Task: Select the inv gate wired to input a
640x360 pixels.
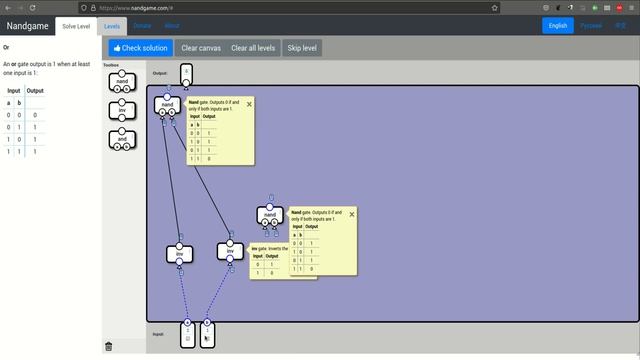Action: [180, 254]
